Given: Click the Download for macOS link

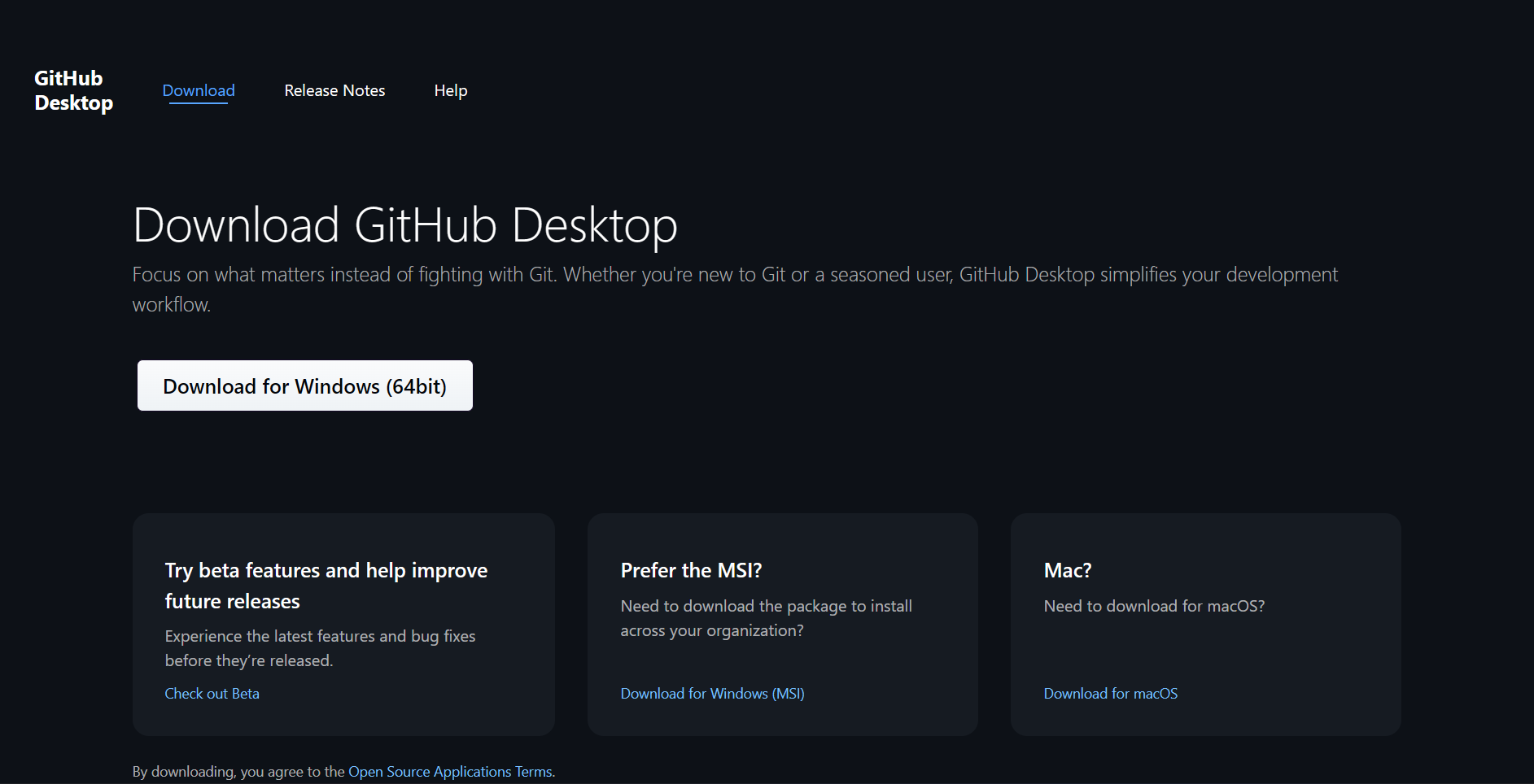Looking at the screenshot, I should tap(1111, 694).
